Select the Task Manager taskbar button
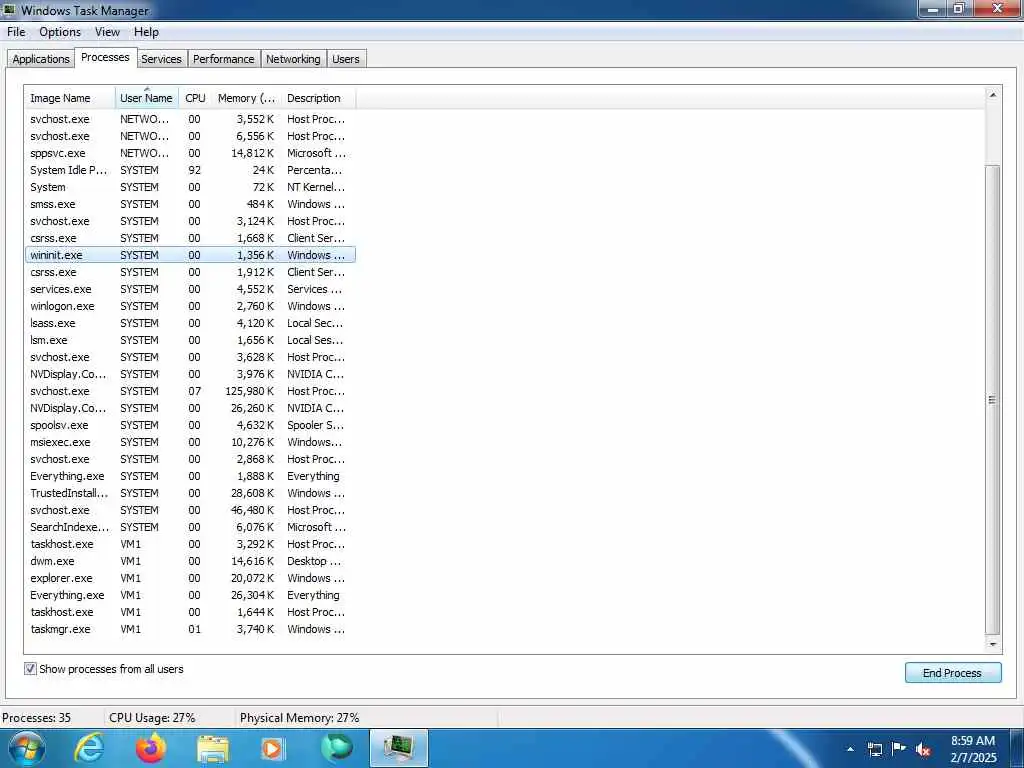This screenshot has height=768, width=1024. [399, 748]
